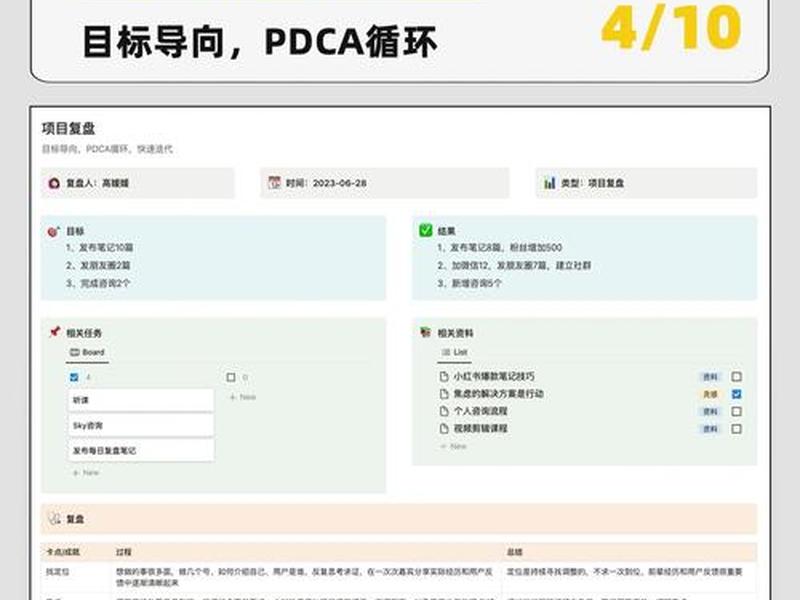Image resolution: width=800 pixels, height=600 pixels.
Task: Click result line 1 about 发布笔记8篇
Action: tap(499, 247)
